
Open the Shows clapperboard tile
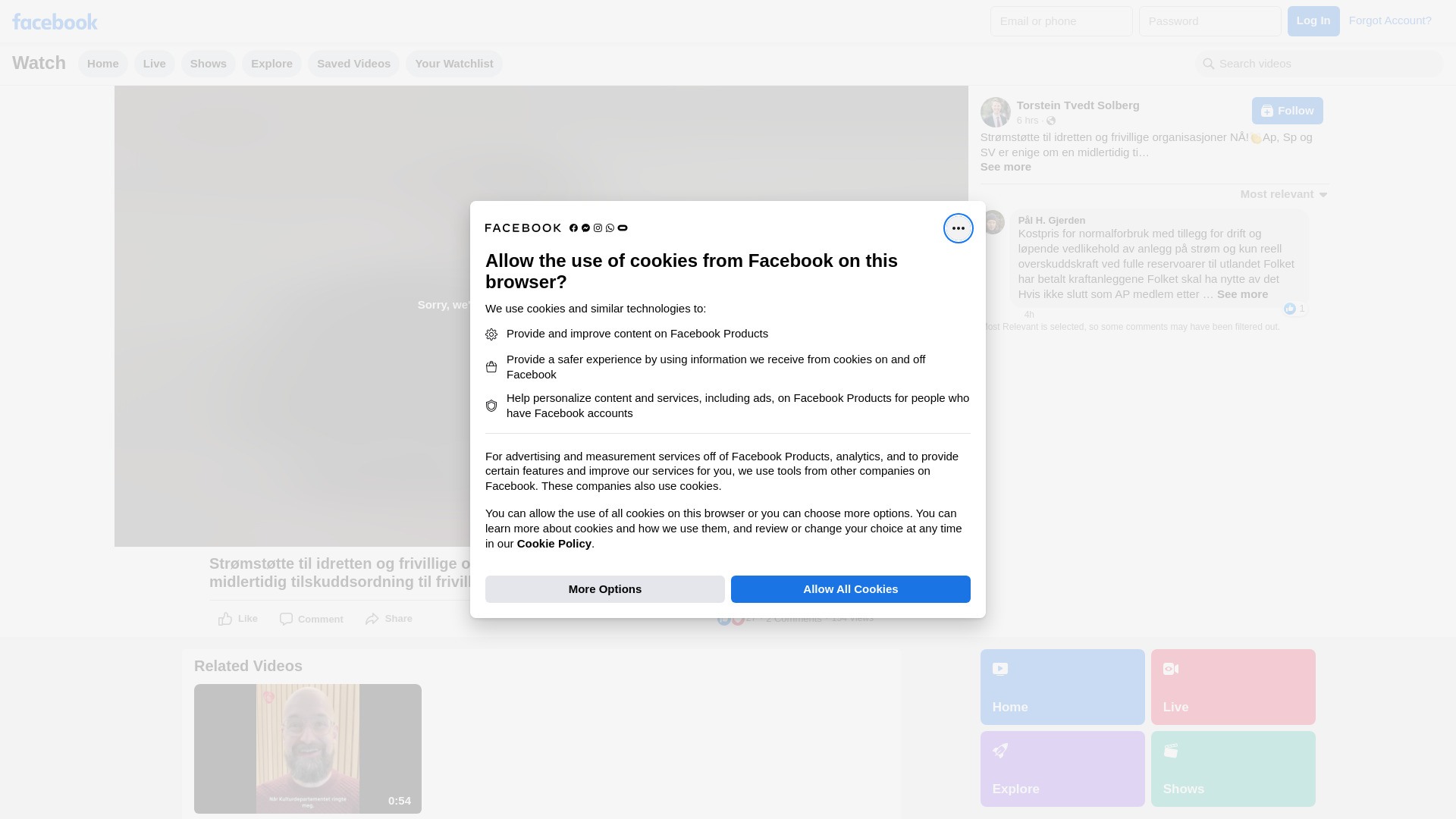tap(1232, 769)
